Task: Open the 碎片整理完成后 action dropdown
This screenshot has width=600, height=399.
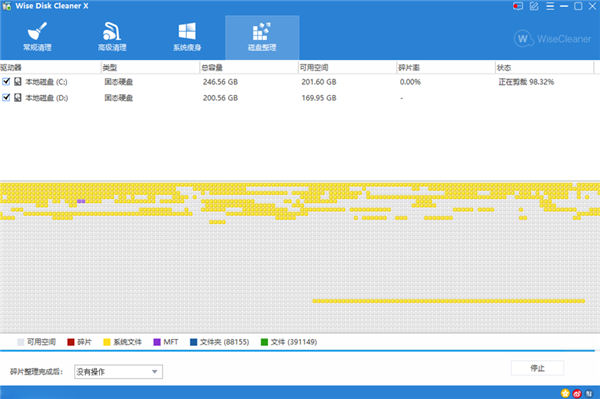Action: [118, 371]
